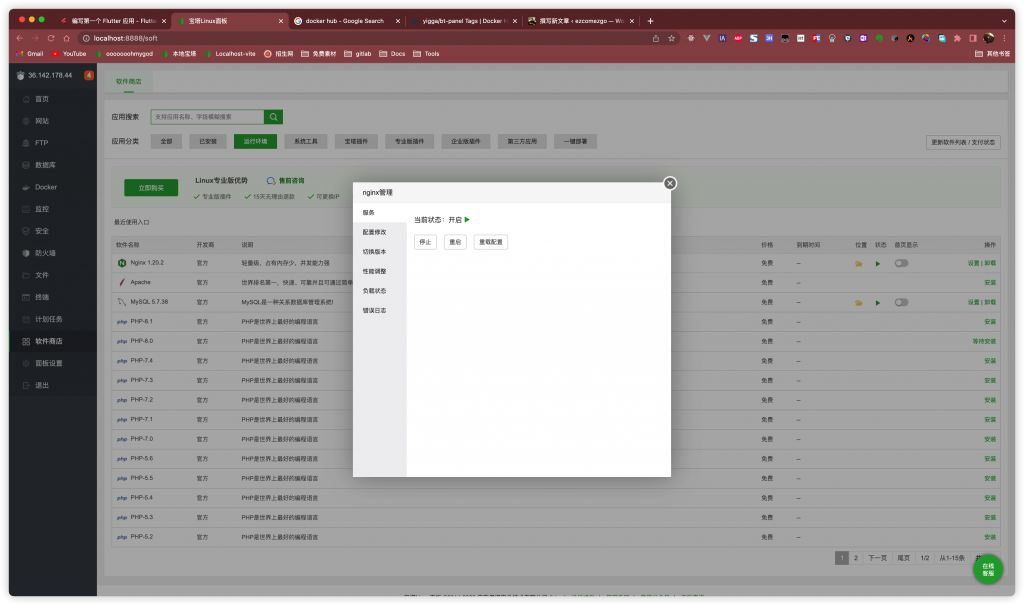The image size is (1024, 605).
Task: Select the 系统工具 category filter
Action: tap(305, 142)
